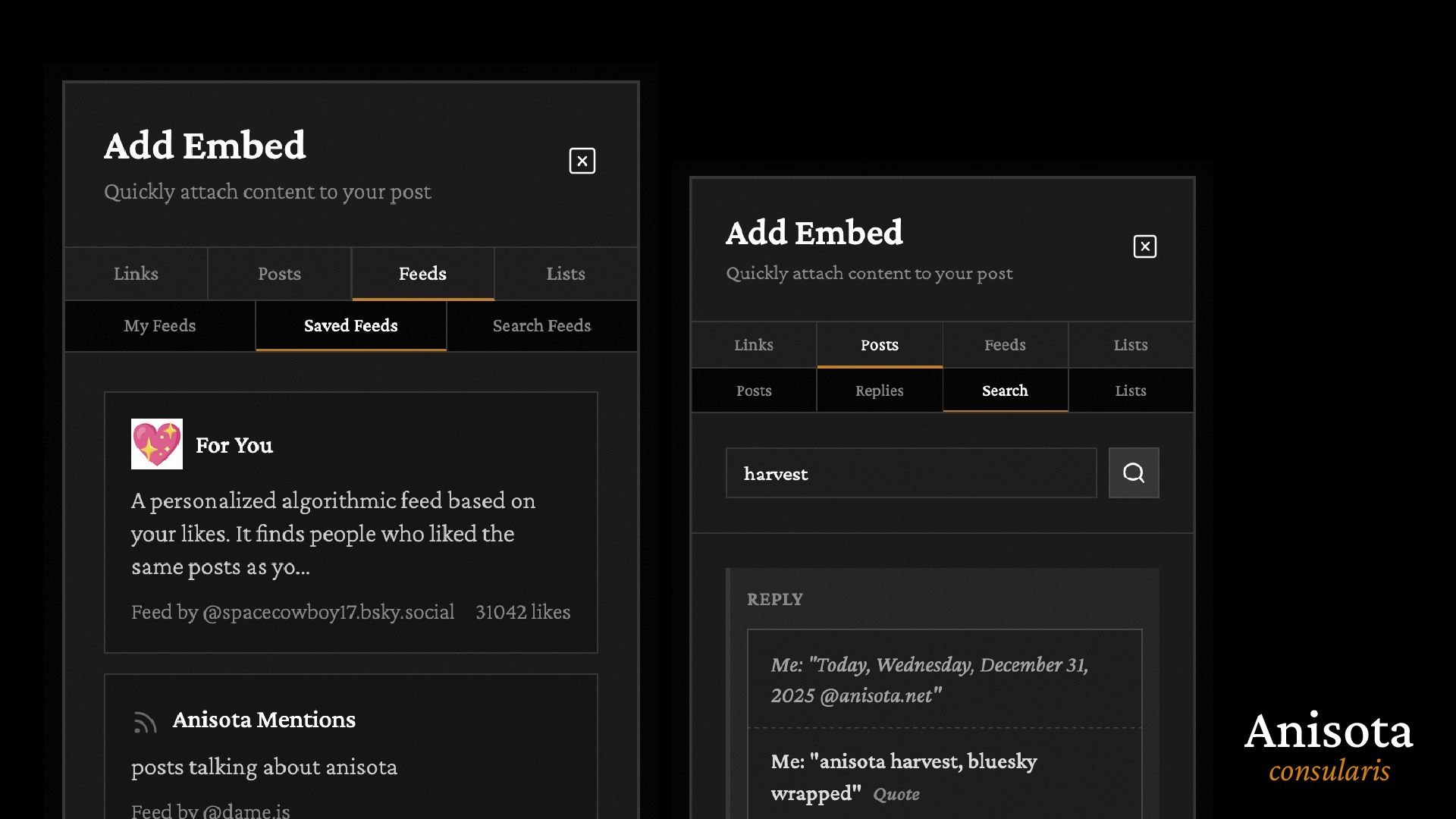Open Feeds tab in right dialog
Image resolution: width=1456 pixels, height=819 pixels.
coord(1005,345)
